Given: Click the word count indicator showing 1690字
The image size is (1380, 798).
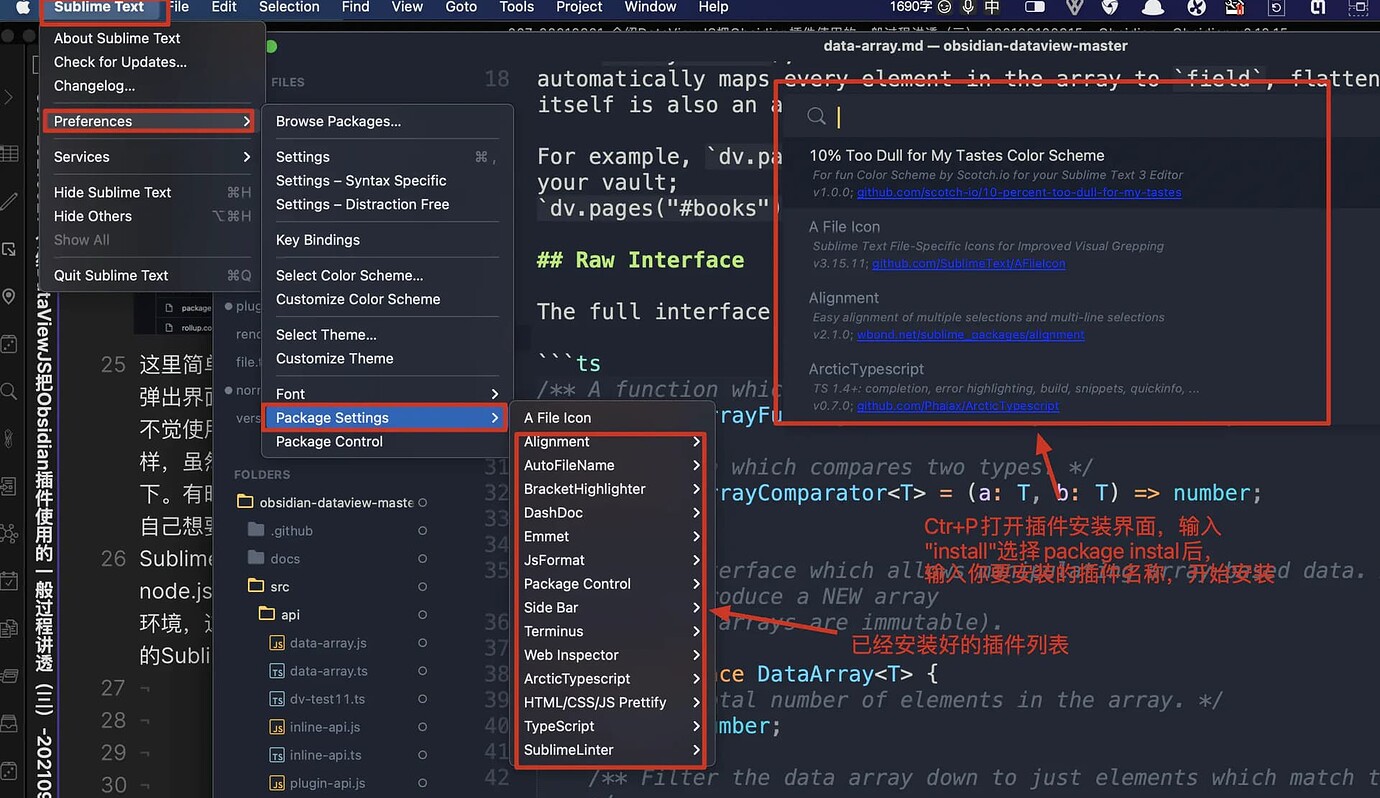Looking at the screenshot, I should pos(910,7).
